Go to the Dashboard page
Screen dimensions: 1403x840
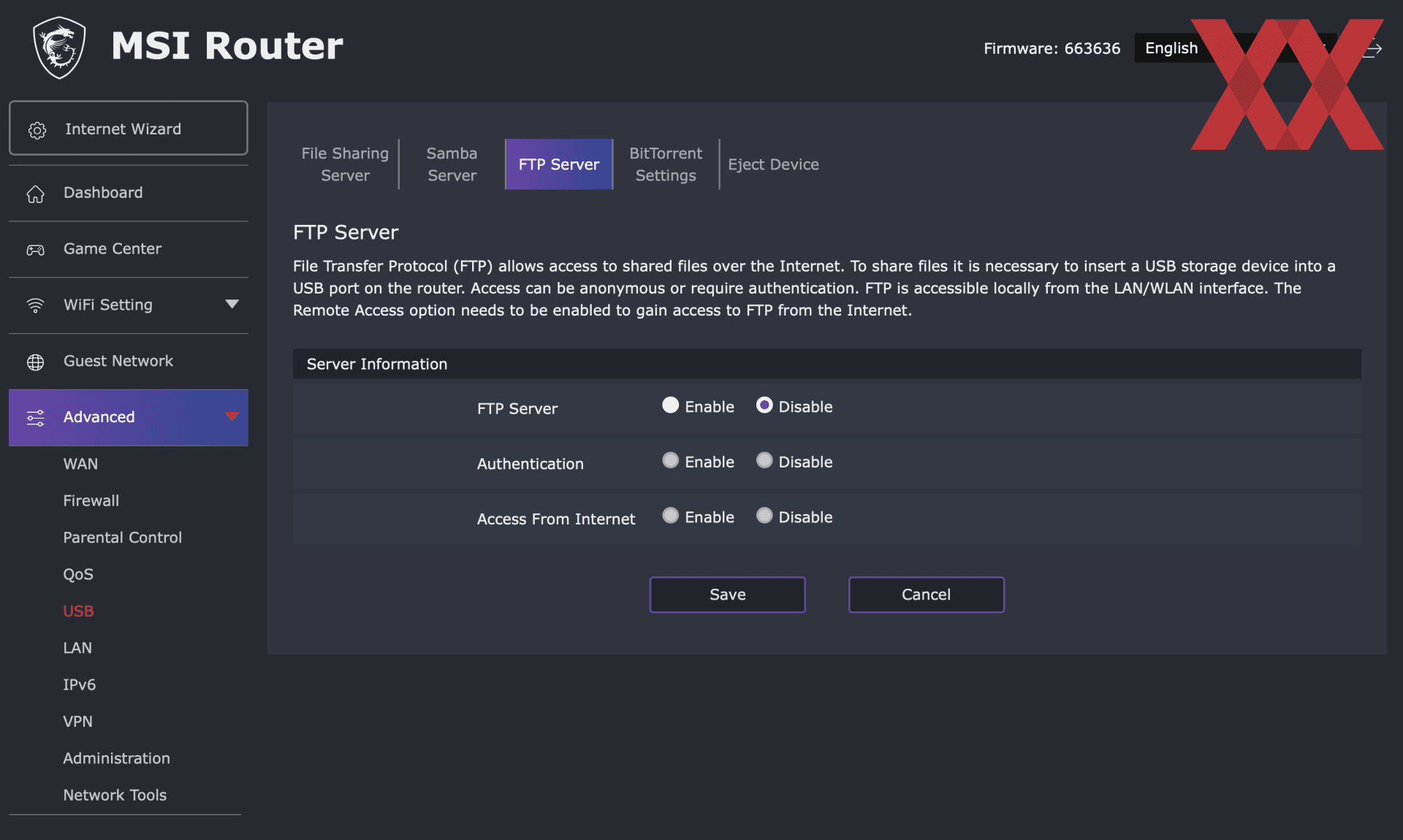129,194
